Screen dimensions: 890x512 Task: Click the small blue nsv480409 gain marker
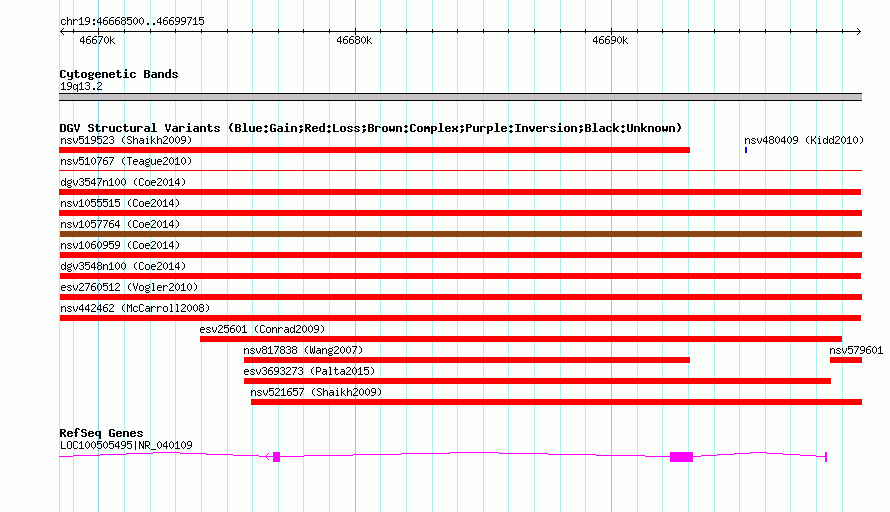point(746,150)
